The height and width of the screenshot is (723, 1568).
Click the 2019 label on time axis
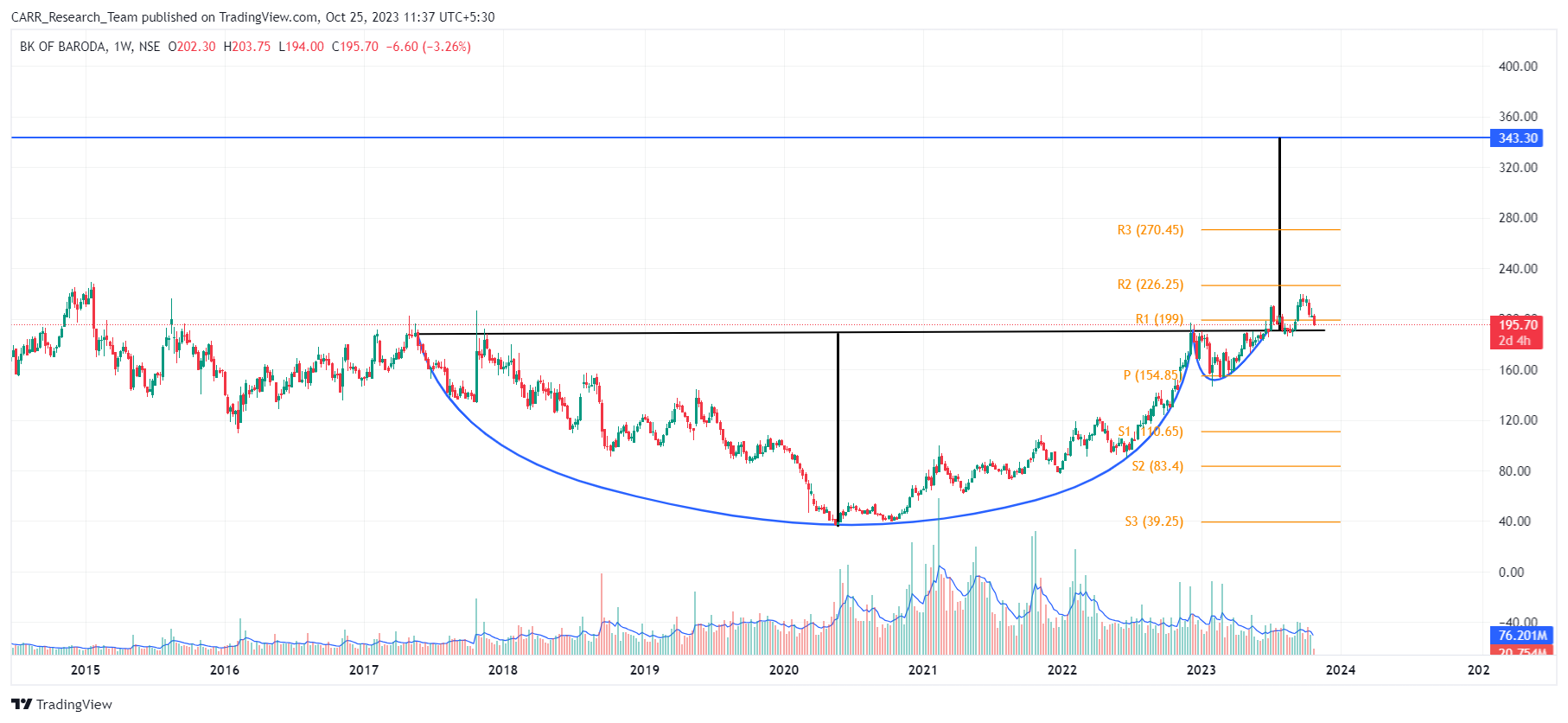coord(644,670)
